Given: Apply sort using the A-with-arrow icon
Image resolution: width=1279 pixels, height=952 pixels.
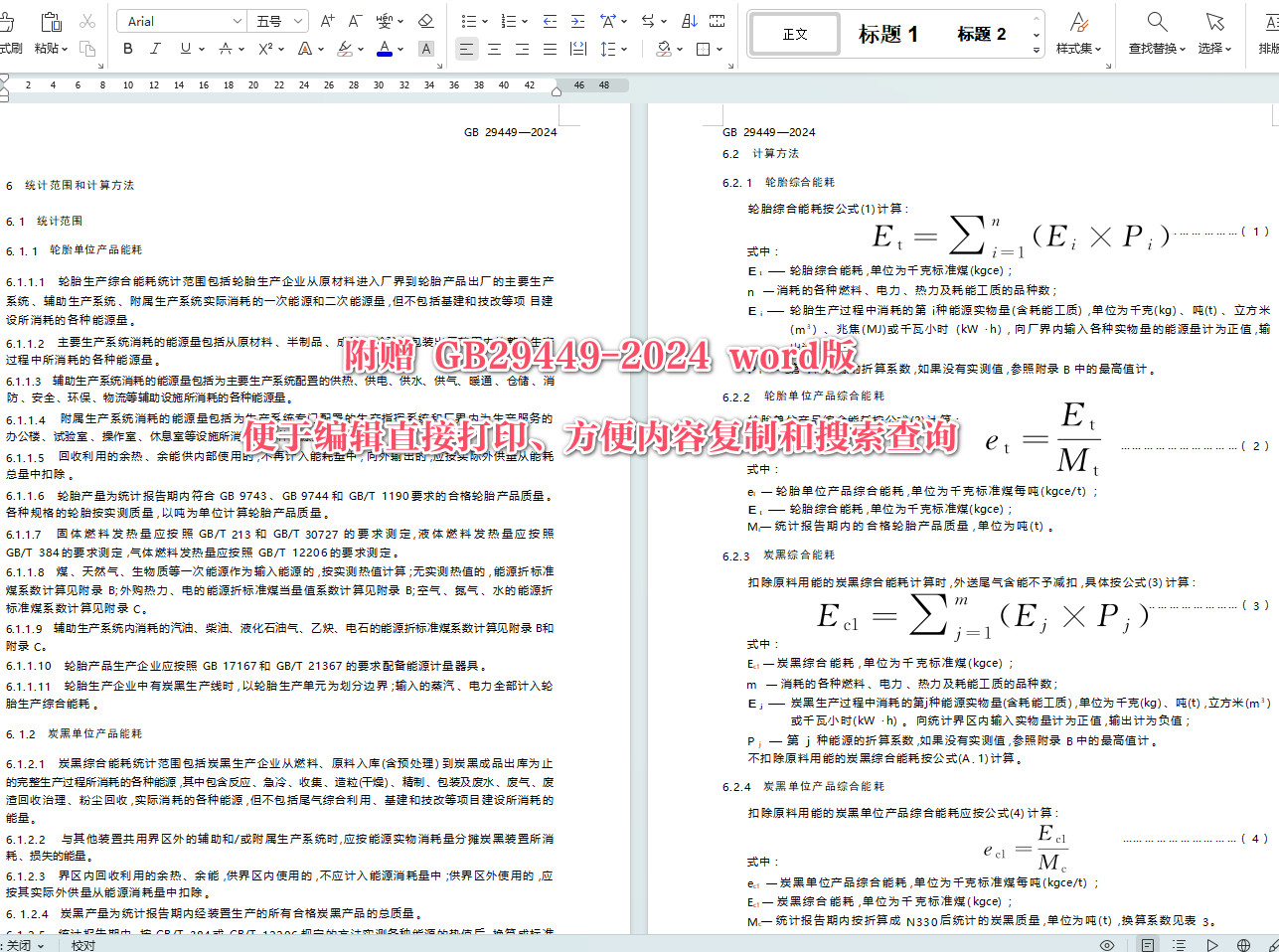Looking at the screenshot, I should click(690, 20).
